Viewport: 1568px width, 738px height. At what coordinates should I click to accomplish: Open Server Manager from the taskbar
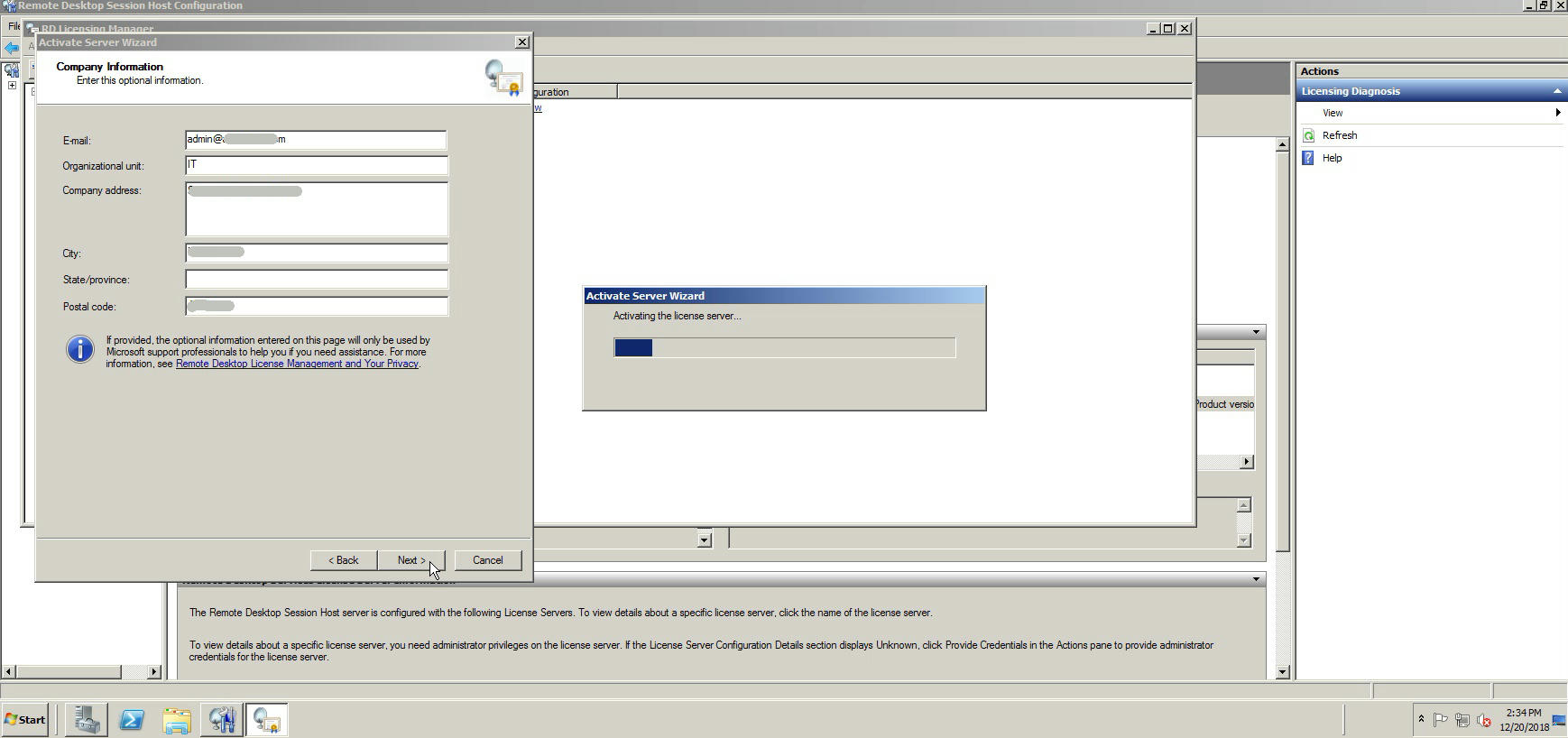coord(87,719)
